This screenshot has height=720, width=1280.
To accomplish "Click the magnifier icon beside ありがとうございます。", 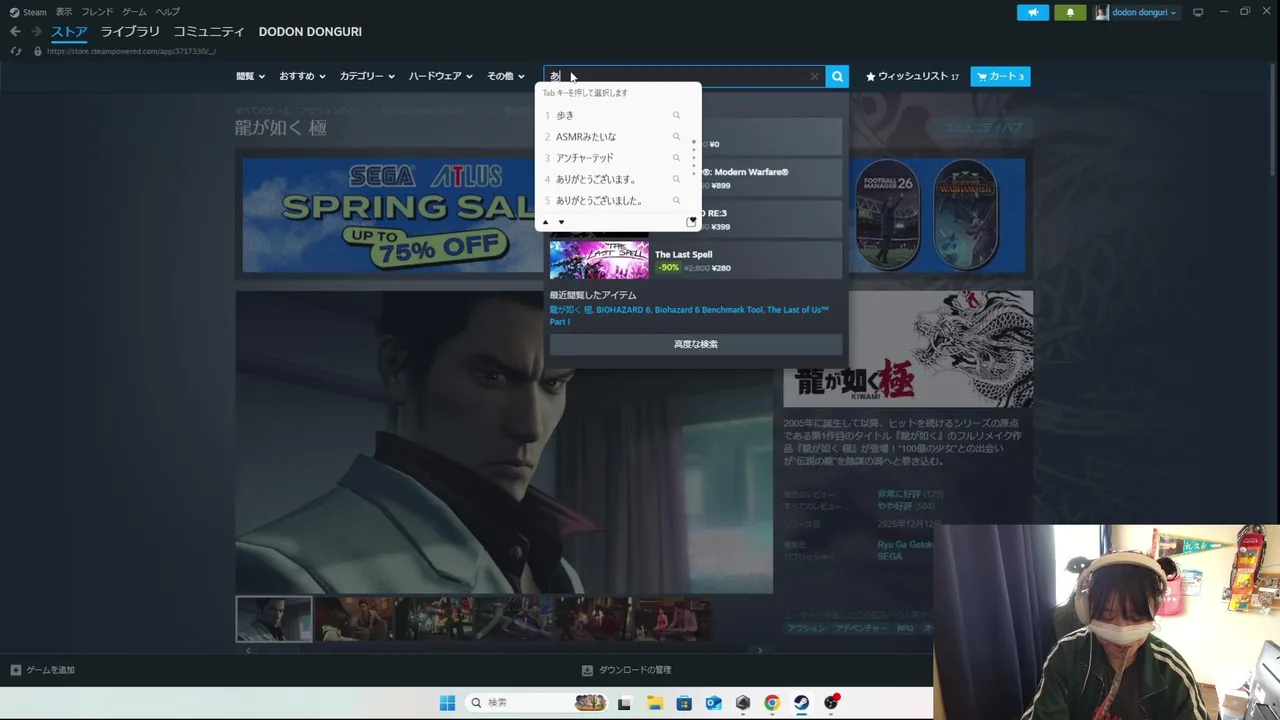I will coord(676,179).
